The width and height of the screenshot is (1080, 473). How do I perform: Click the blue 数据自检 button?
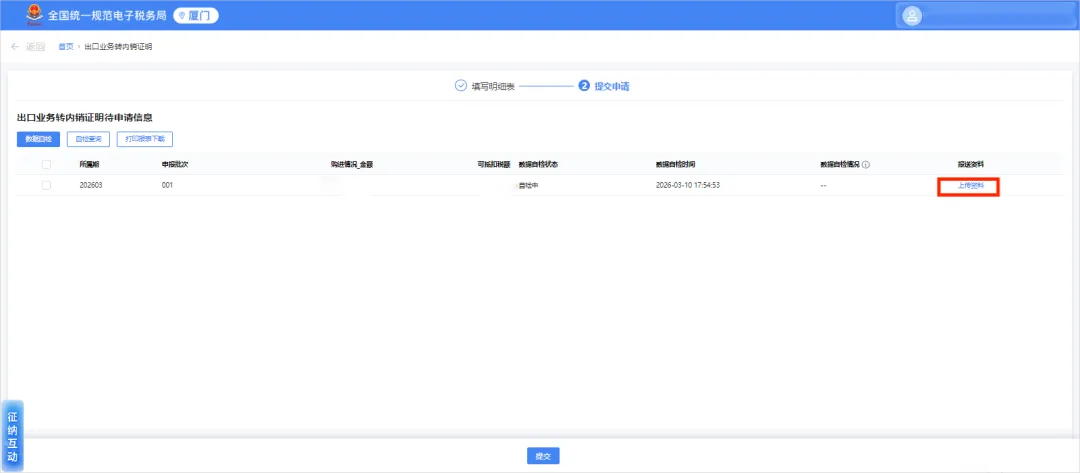[x=39, y=139]
